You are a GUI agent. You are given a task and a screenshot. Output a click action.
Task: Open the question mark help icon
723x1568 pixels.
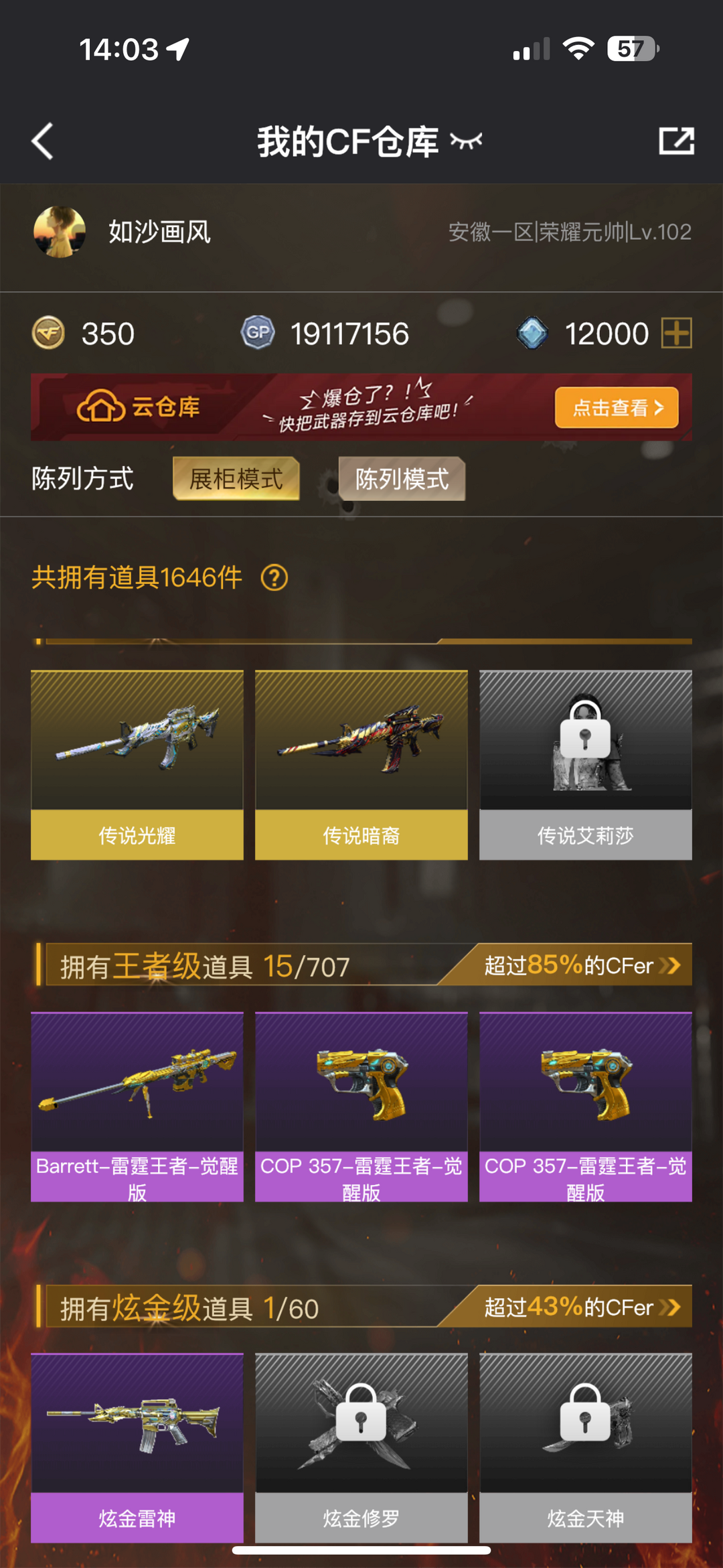[x=274, y=577]
